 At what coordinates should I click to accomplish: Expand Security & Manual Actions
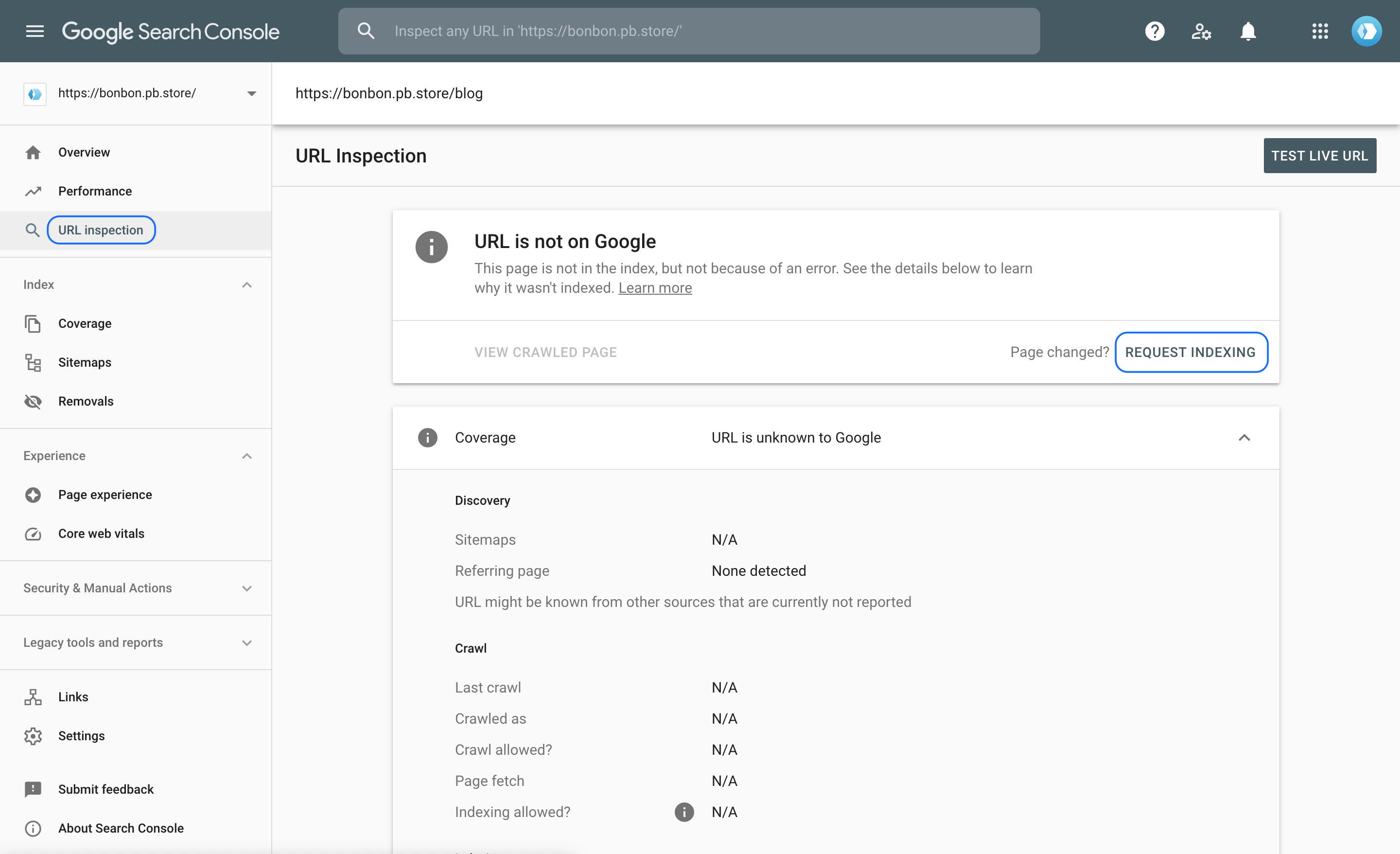247,588
